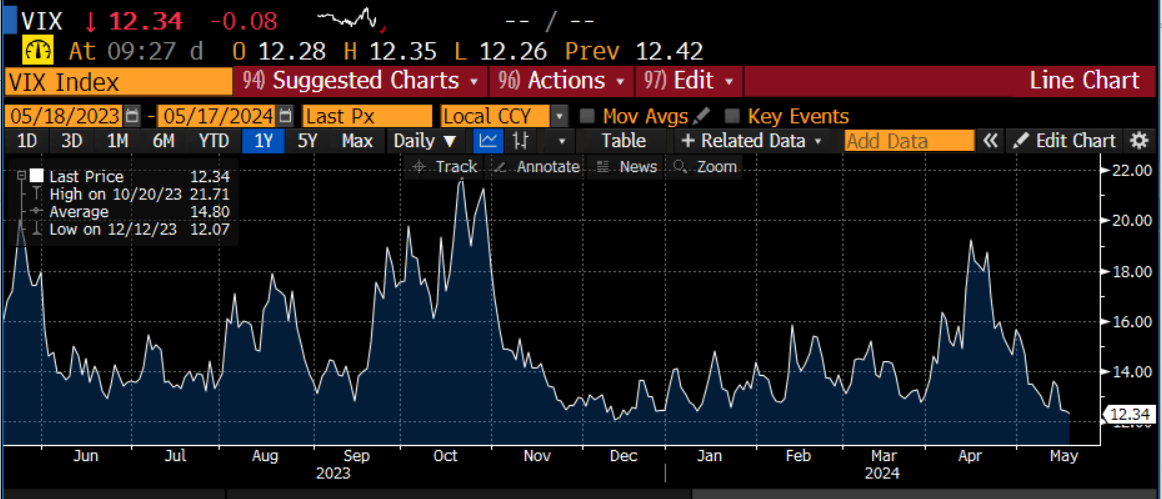This screenshot has height=499, width=1162.
Task: Select the Max time range
Action: (357, 141)
